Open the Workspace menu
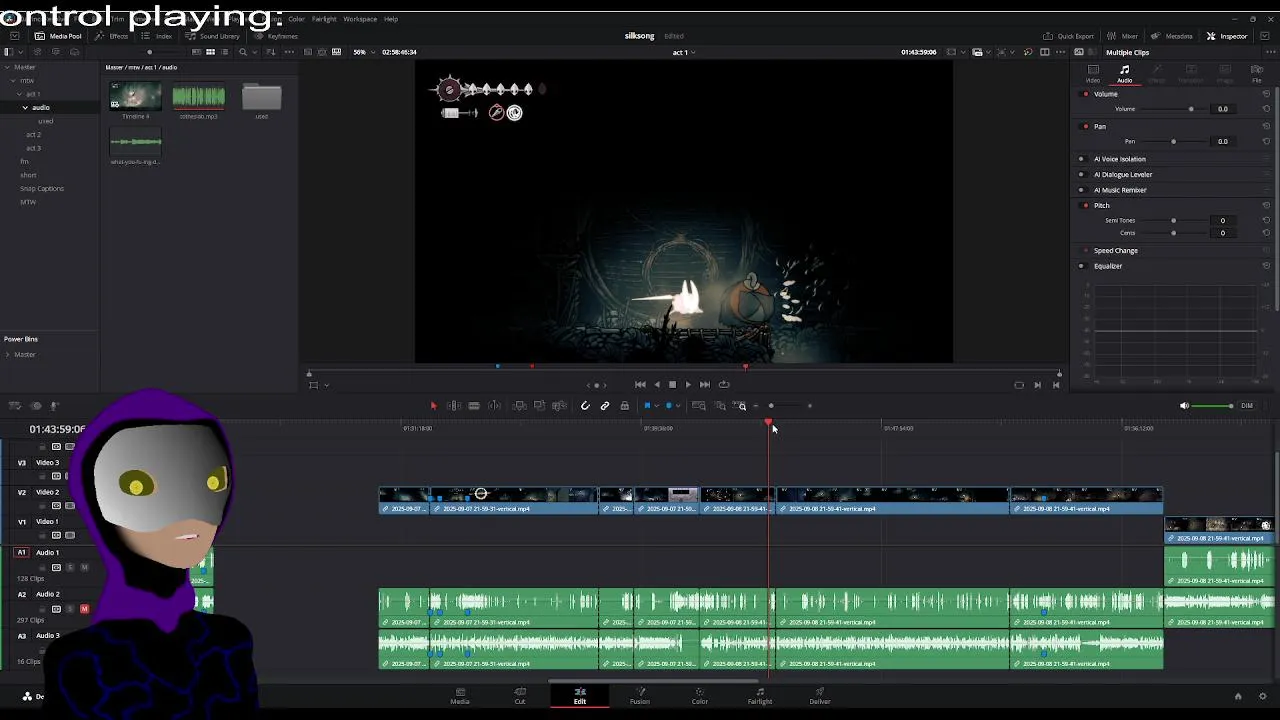Image resolution: width=1280 pixels, height=720 pixels. (x=360, y=19)
